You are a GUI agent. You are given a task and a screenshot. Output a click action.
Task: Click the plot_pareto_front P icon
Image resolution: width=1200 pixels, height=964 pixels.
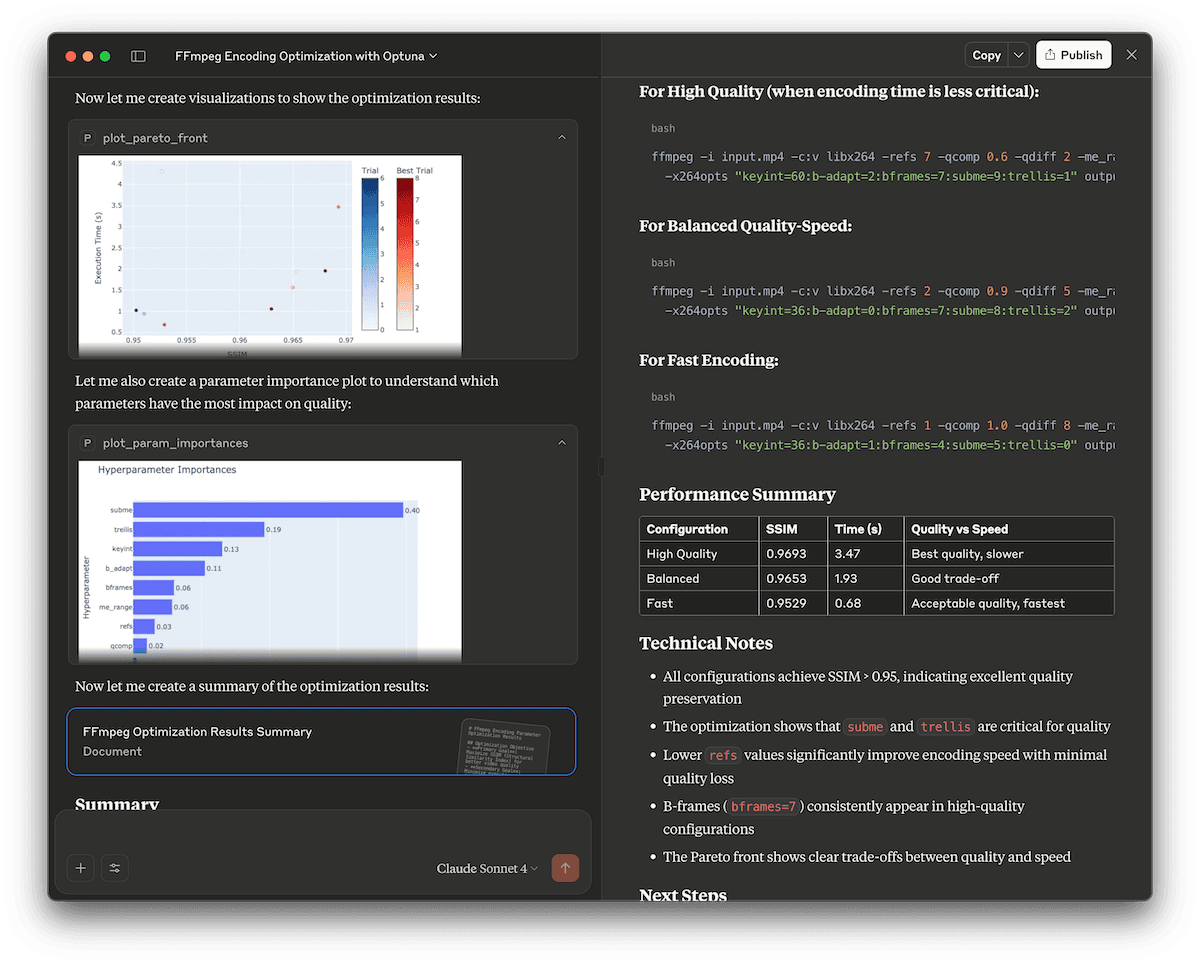click(x=87, y=137)
